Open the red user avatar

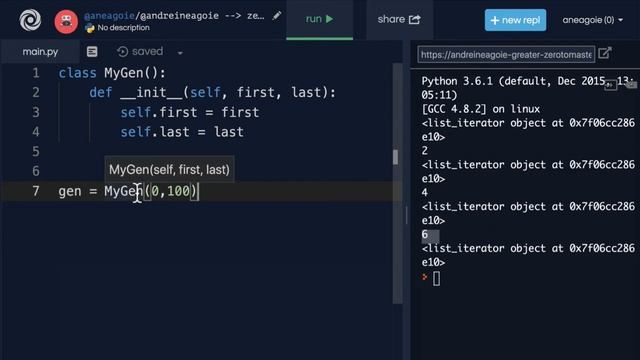[x=66, y=21]
